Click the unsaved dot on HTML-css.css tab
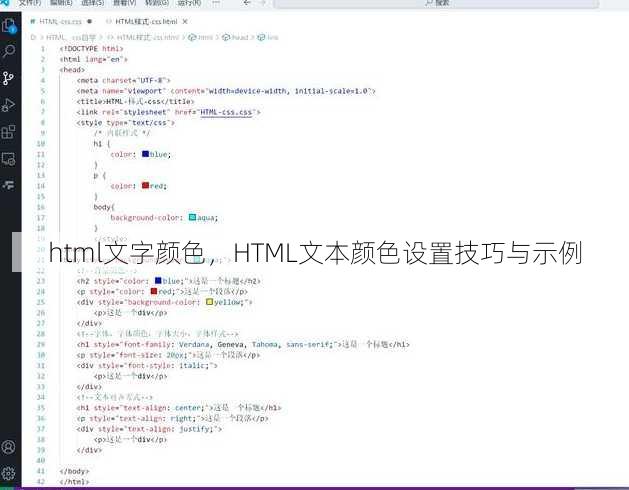The width and height of the screenshot is (629, 490). pos(89,21)
